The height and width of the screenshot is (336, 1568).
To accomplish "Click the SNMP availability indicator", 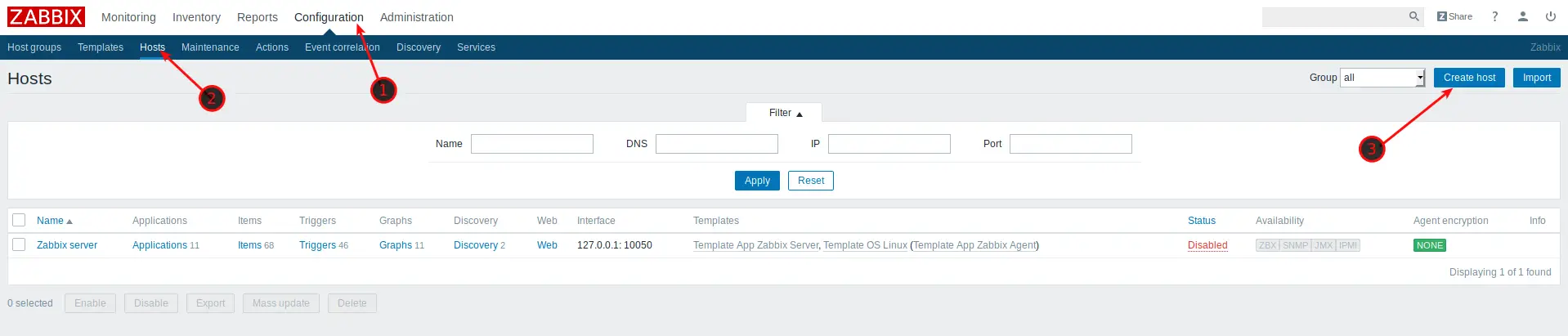I will 1296,245.
